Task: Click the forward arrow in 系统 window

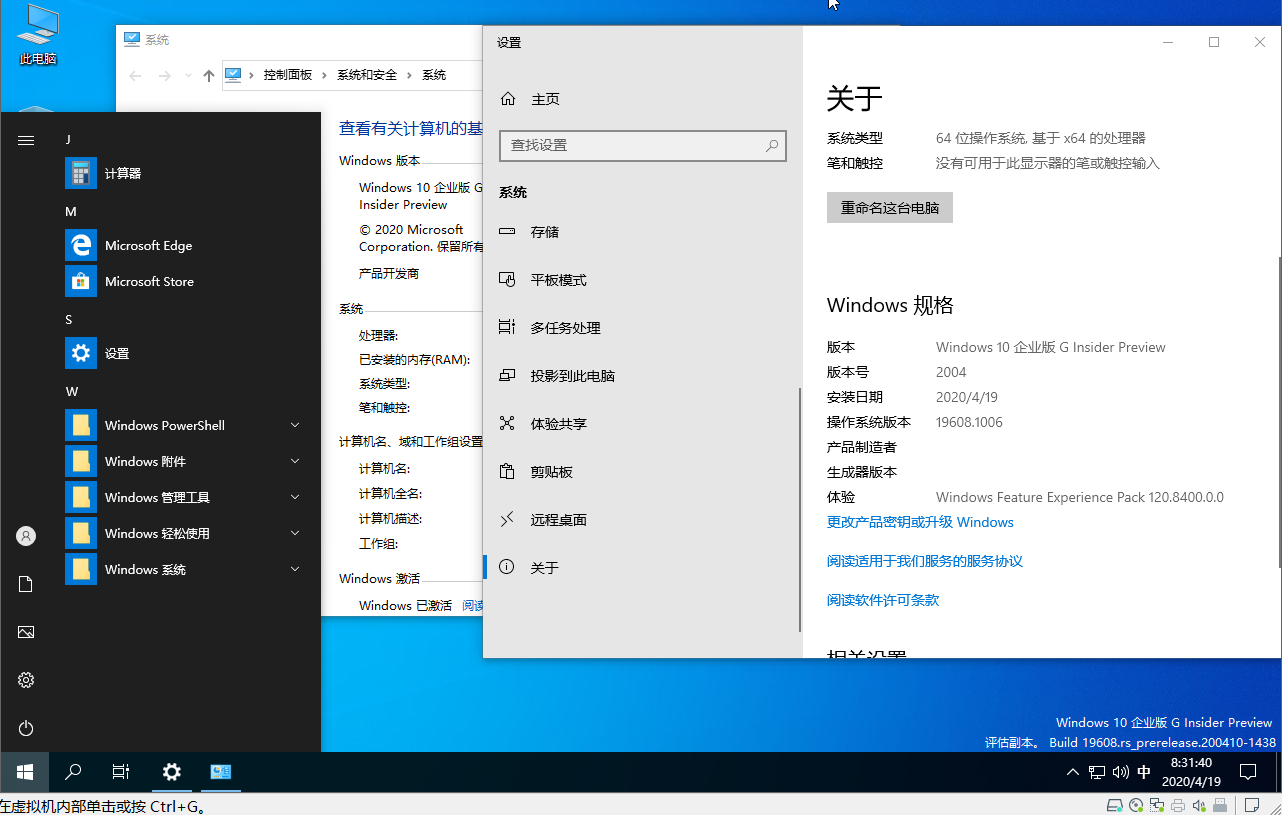Action: pos(164,76)
